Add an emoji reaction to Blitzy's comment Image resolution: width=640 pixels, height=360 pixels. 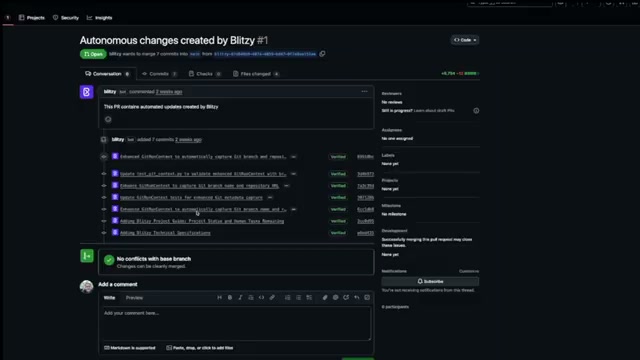108,119
